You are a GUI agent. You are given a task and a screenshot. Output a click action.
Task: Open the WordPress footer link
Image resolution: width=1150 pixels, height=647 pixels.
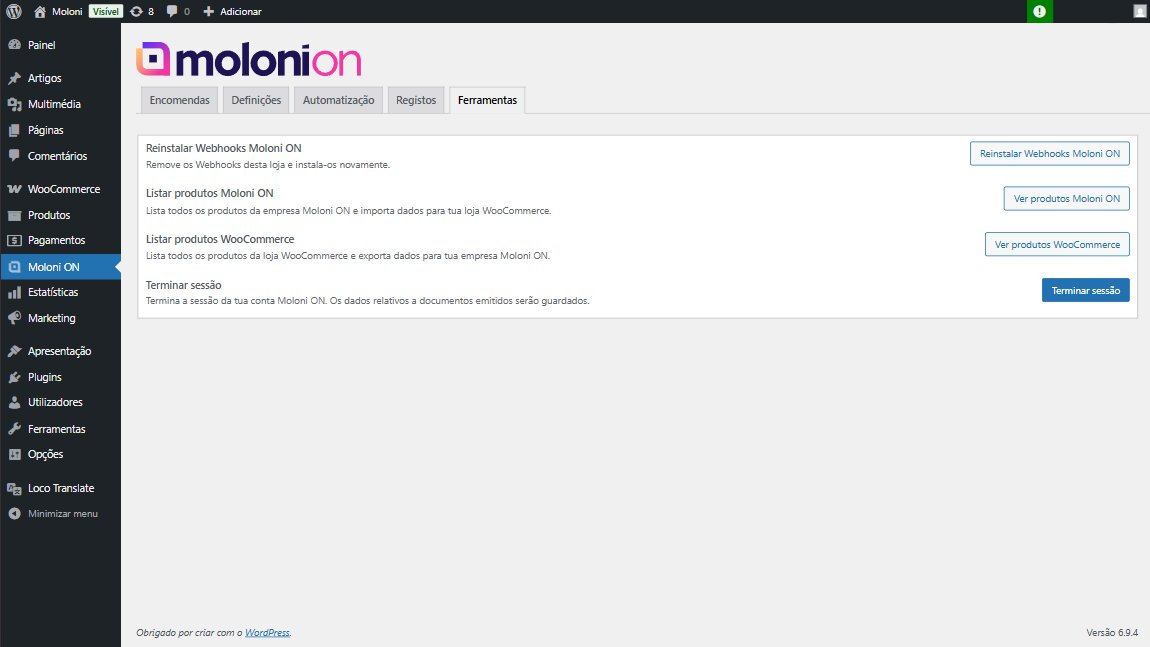point(267,632)
